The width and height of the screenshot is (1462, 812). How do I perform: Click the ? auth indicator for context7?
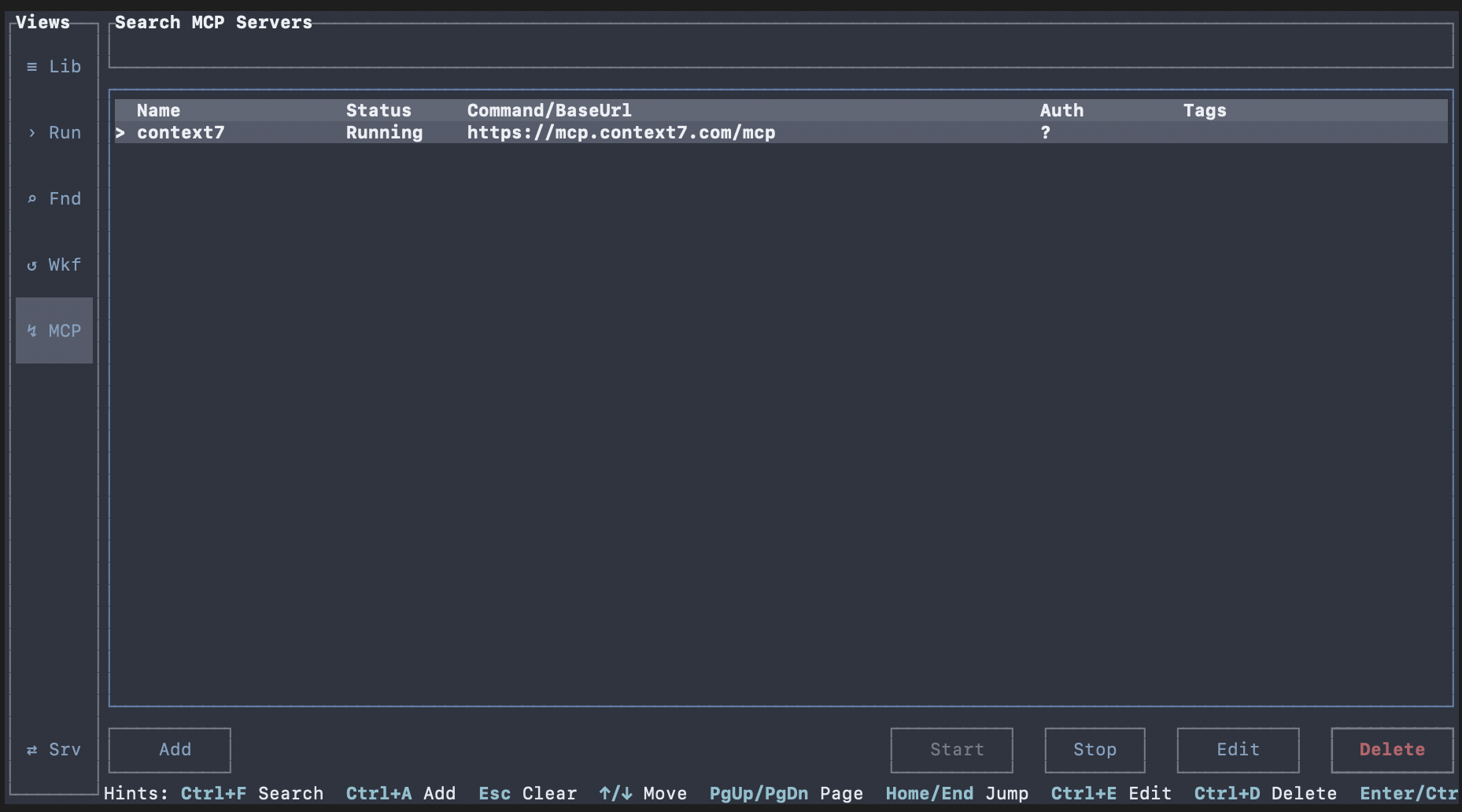(1044, 132)
